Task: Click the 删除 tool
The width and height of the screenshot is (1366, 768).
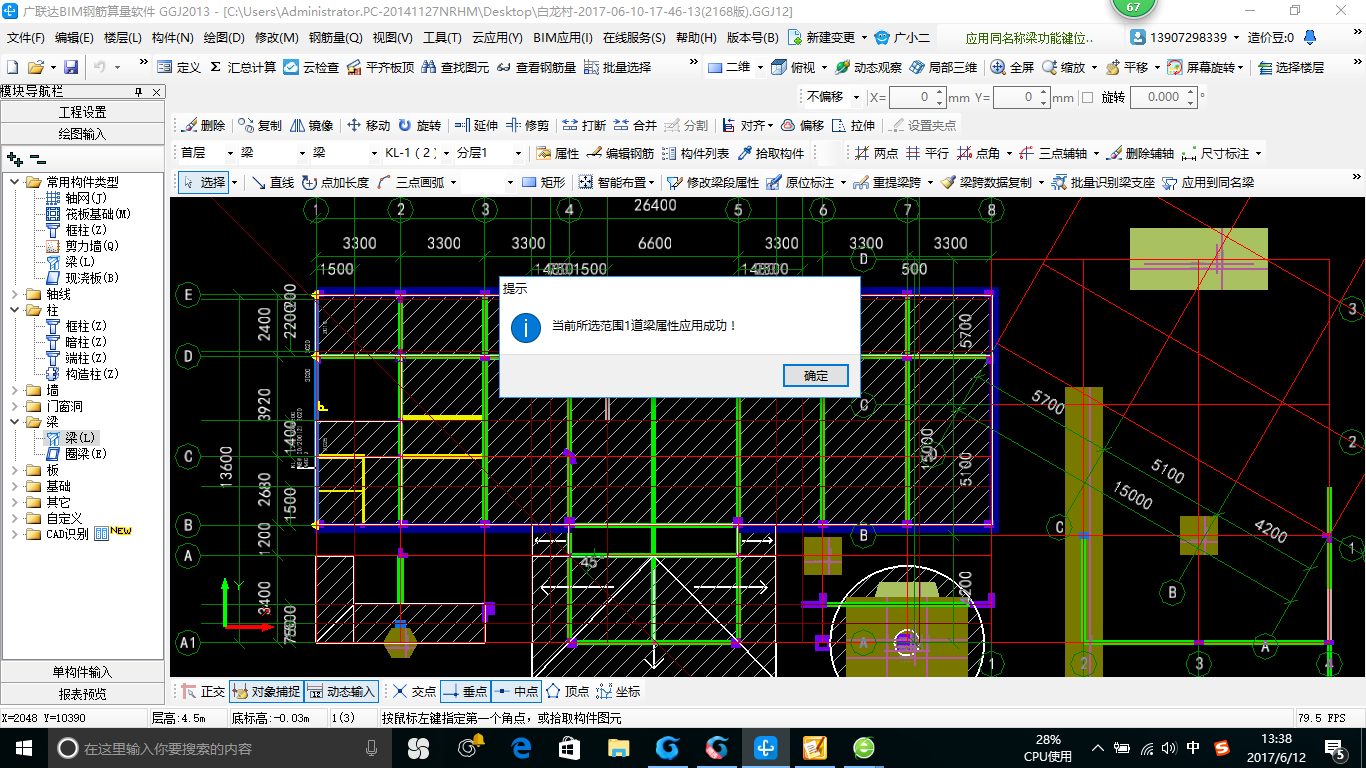Action: tap(203, 125)
